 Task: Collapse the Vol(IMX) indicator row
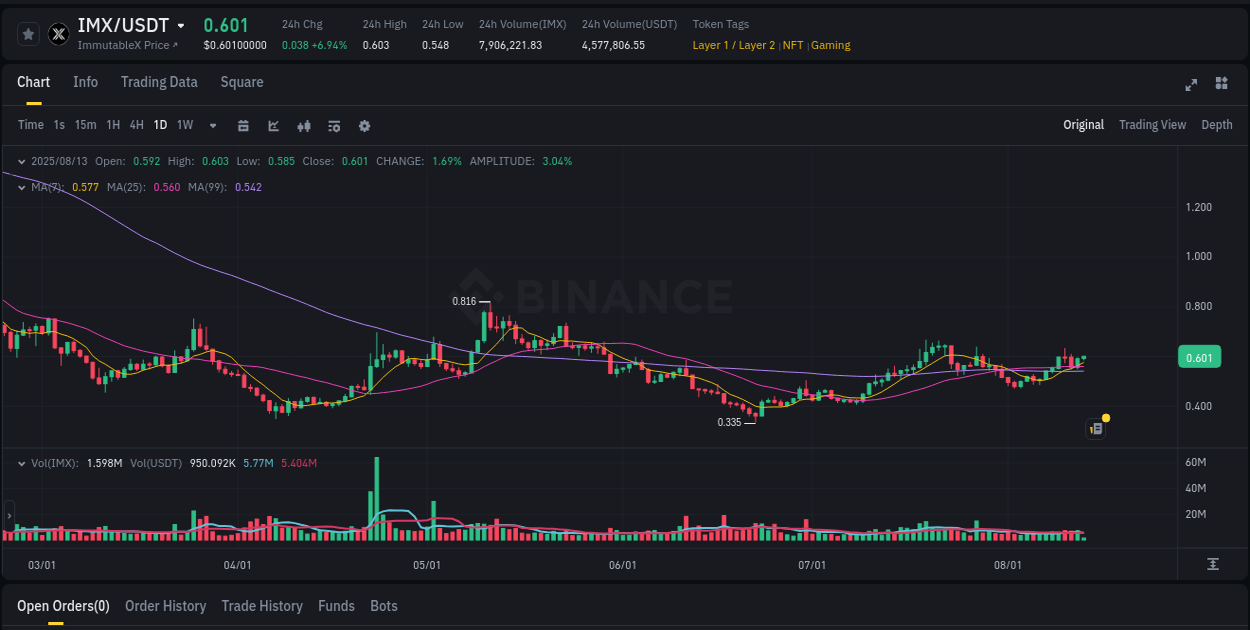pyautogui.click(x=21, y=463)
